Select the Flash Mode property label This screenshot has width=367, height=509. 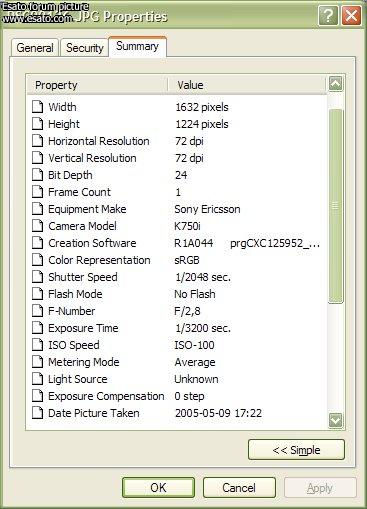75,294
